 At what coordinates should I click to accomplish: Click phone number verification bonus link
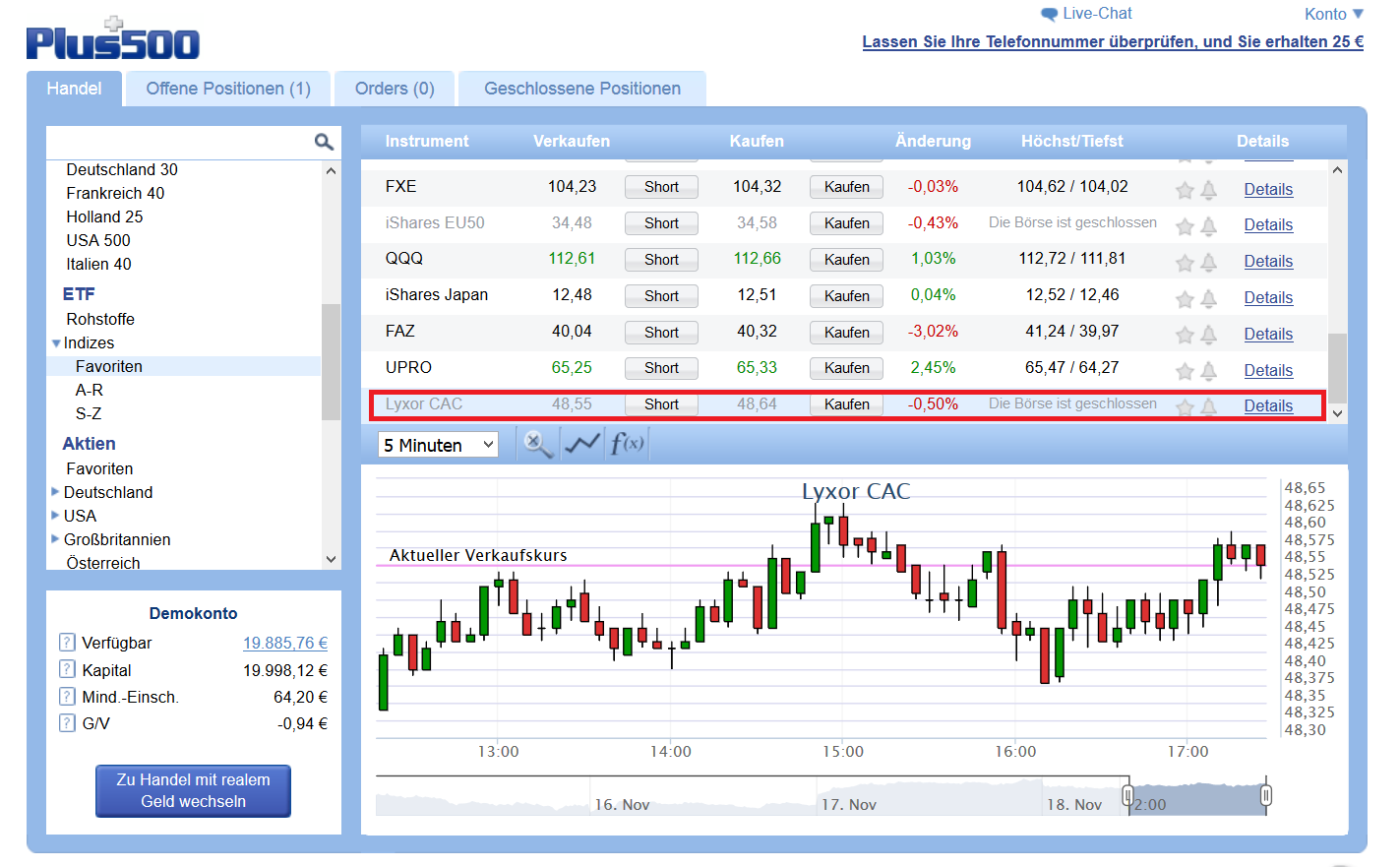click(1113, 41)
